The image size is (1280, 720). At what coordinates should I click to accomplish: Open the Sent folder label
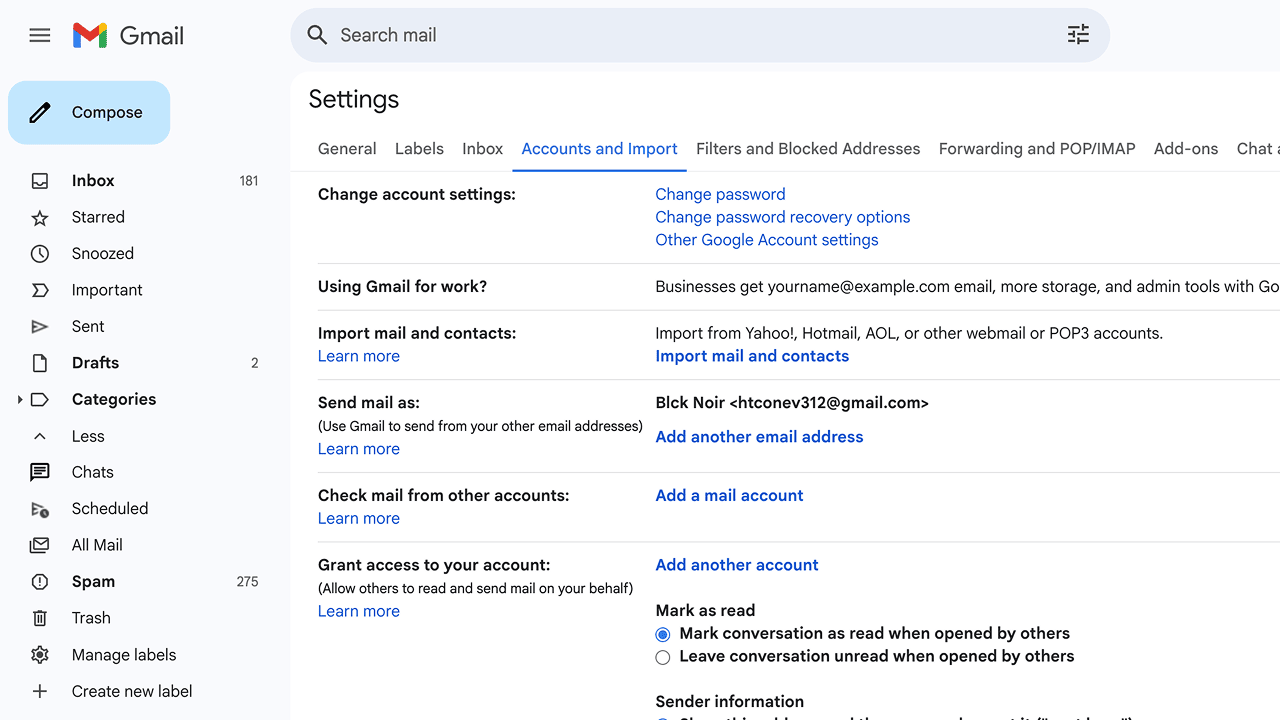(88, 327)
